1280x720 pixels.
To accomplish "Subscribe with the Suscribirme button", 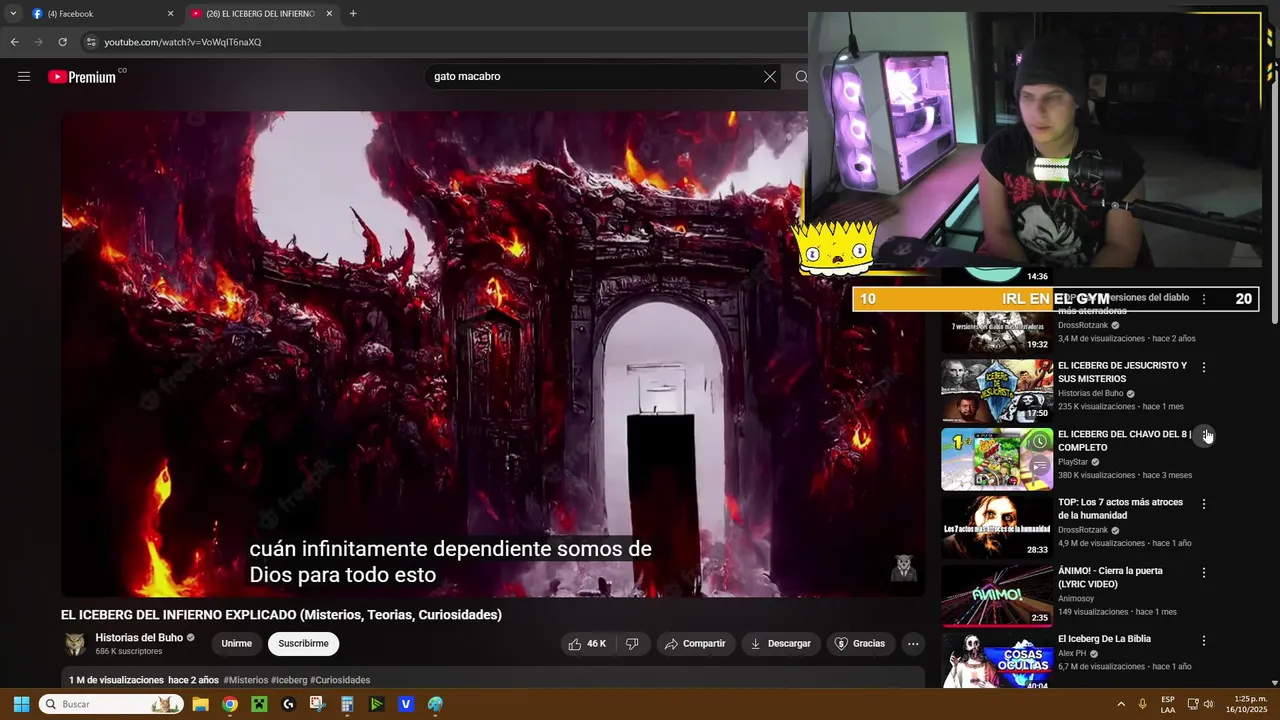I will click(303, 644).
